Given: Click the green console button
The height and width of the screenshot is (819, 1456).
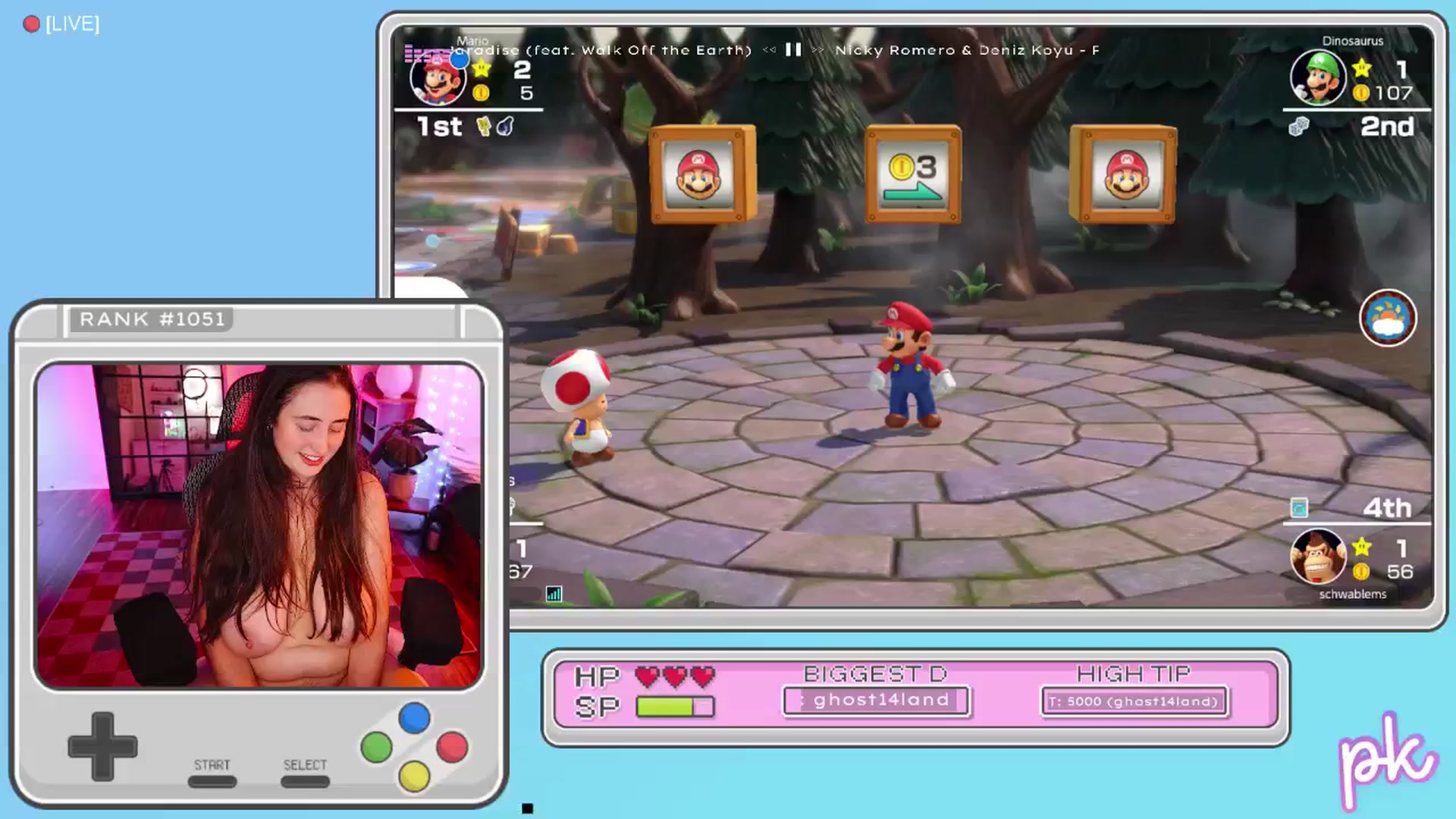Looking at the screenshot, I should (376, 747).
